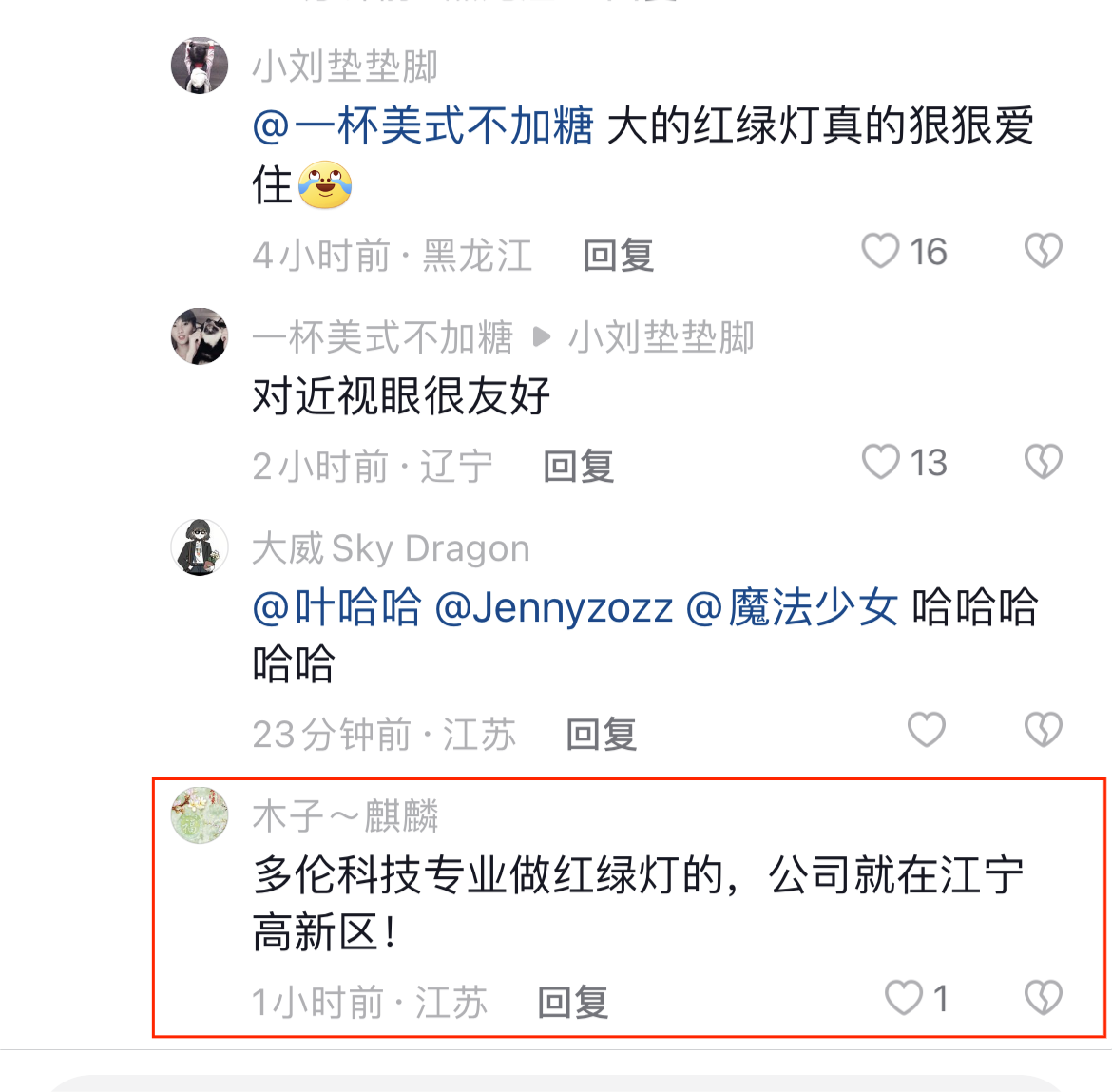Dislike 小刘垫垫脚's traffic light comment
1112x1092 pixels.
point(1043,252)
